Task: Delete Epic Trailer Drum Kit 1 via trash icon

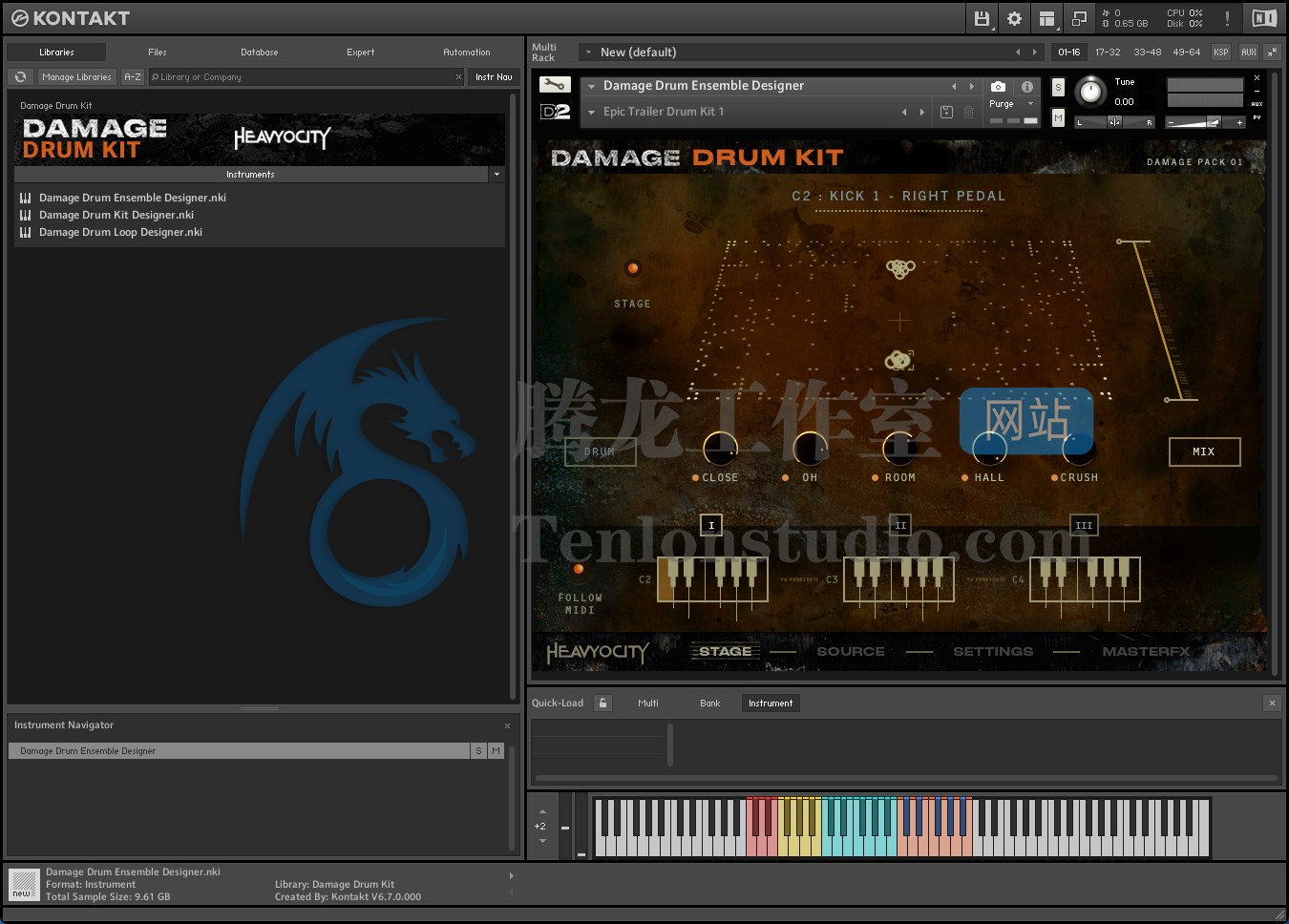Action: 969,112
